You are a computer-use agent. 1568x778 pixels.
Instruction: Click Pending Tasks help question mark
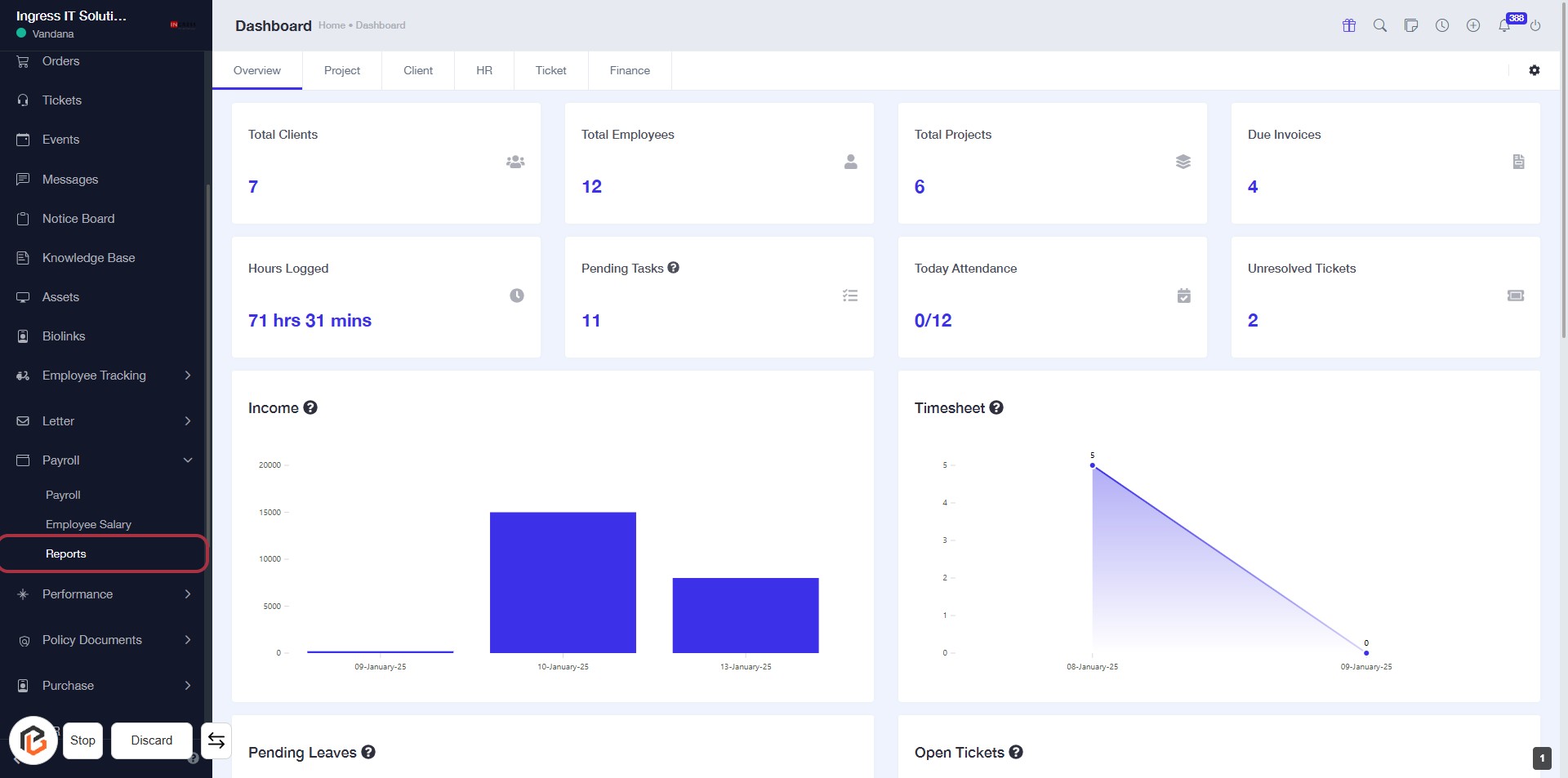coord(674,268)
